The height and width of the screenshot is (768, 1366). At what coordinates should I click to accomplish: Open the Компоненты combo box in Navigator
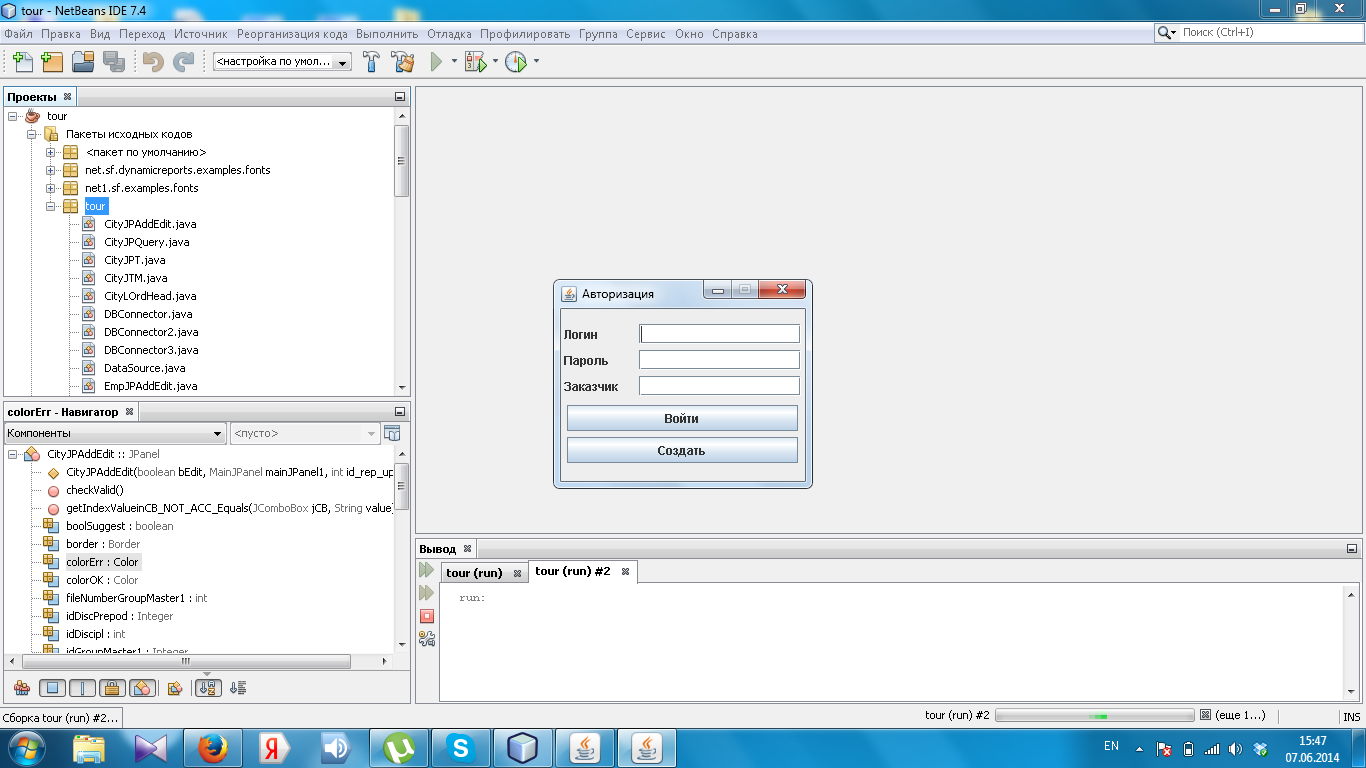point(115,434)
